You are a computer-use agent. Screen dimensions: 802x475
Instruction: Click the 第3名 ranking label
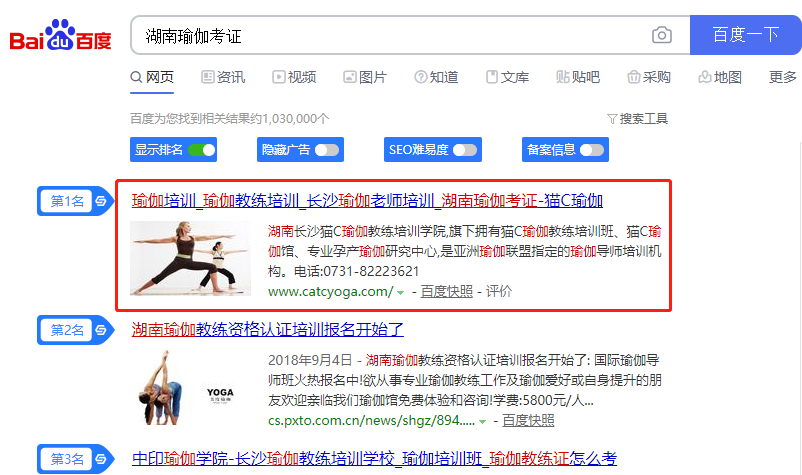[67, 459]
